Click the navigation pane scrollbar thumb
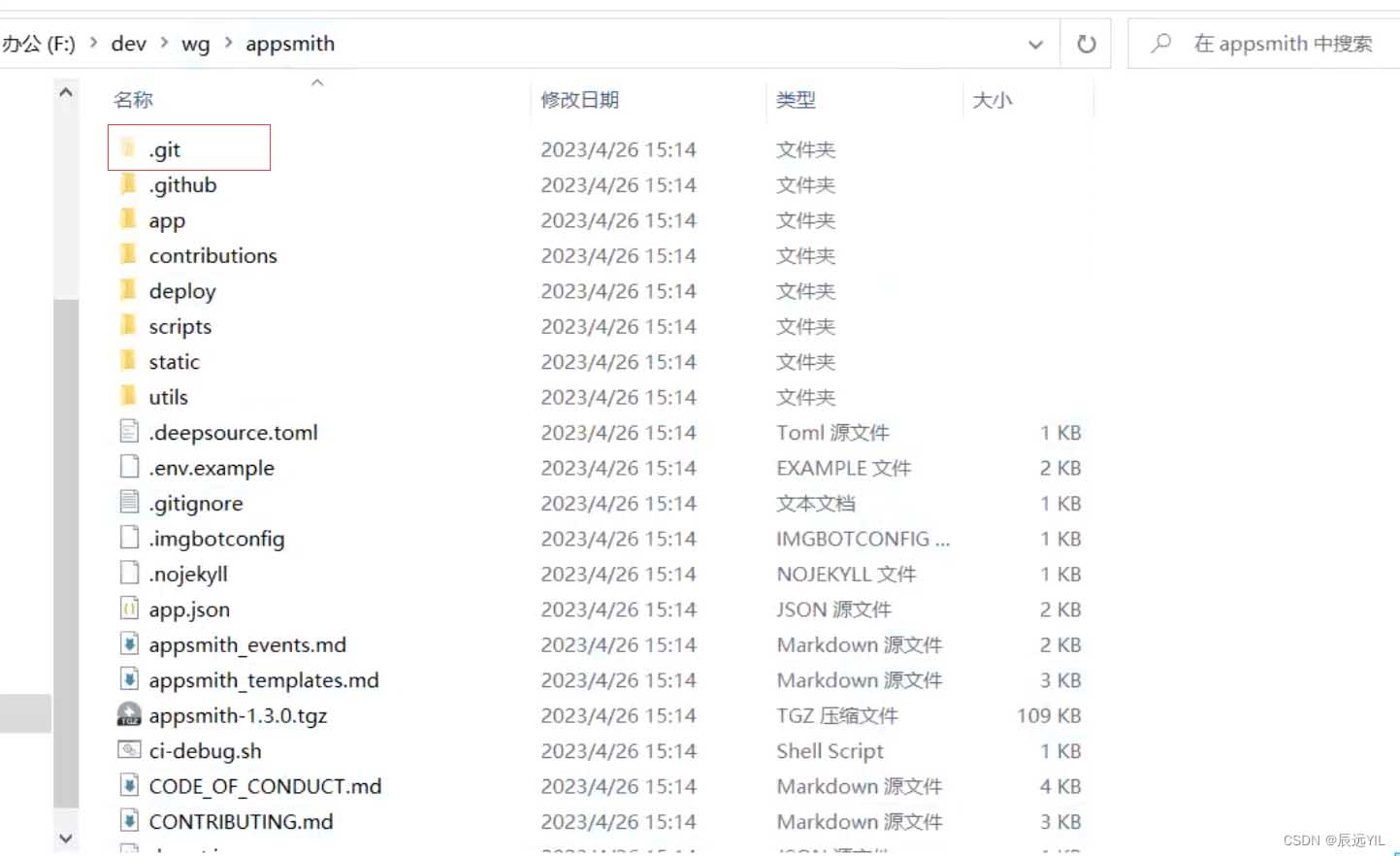Viewport: 1400px width, 856px height. point(66,553)
